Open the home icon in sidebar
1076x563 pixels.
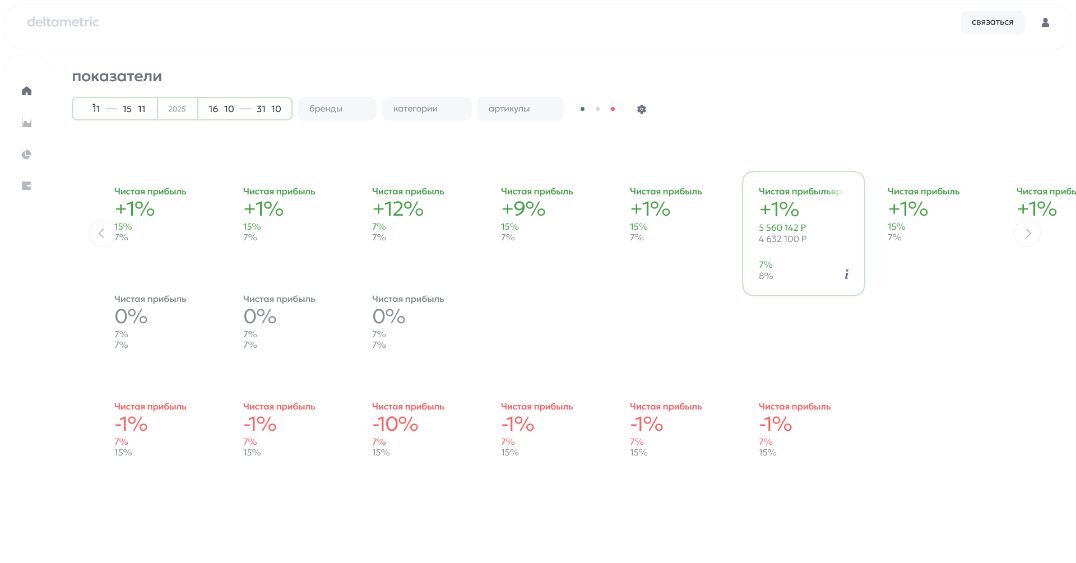(x=27, y=91)
